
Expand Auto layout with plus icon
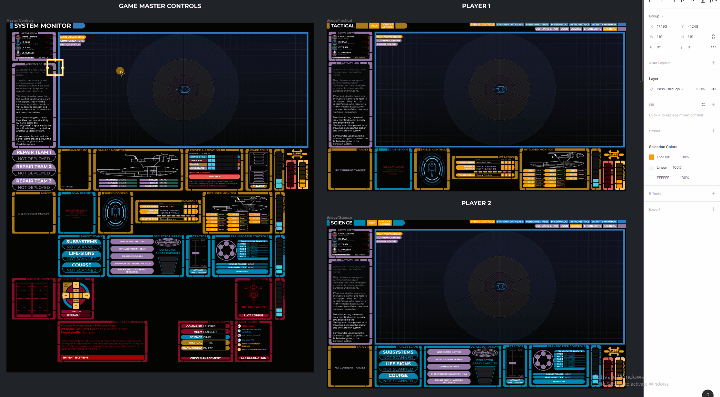pyautogui.click(x=714, y=62)
